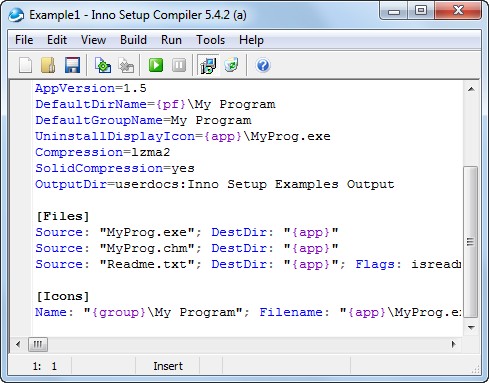The width and height of the screenshot is (489, 383).
Task: Click the Insert status bar indicator
Action: (x=168, y=366)
